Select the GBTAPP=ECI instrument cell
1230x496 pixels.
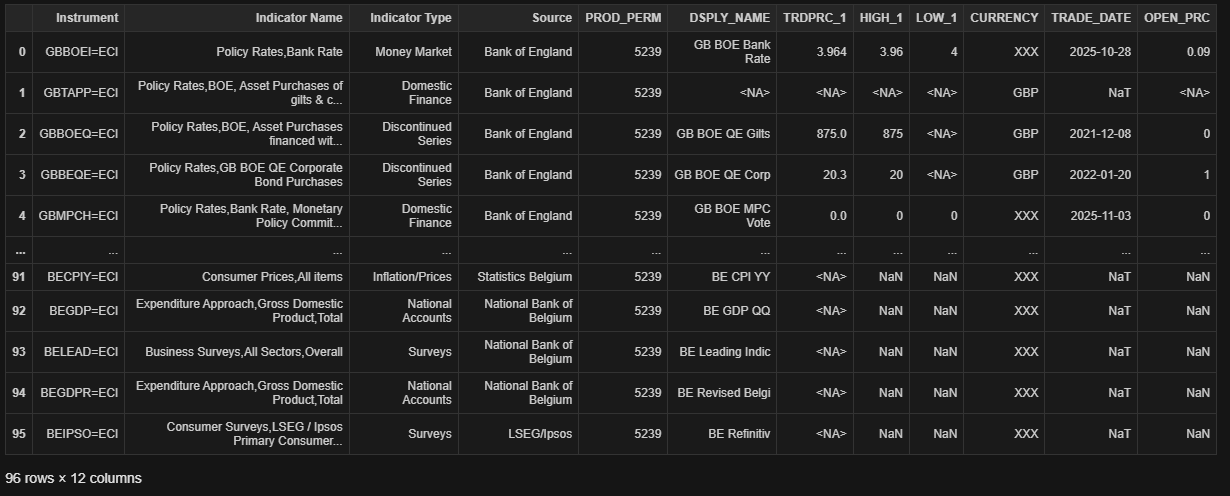pos(81,93)
